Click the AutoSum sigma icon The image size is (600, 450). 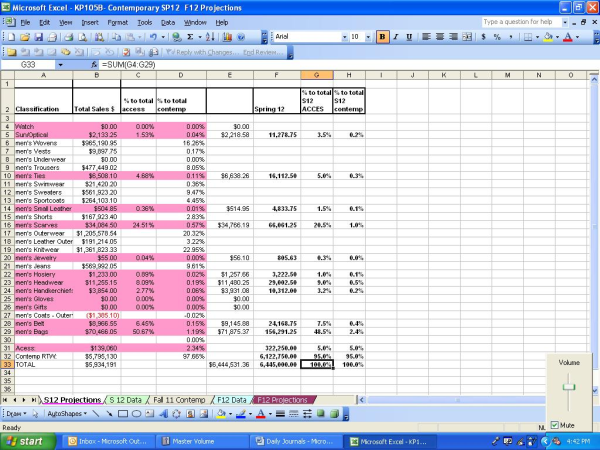[x=189, y=36]
